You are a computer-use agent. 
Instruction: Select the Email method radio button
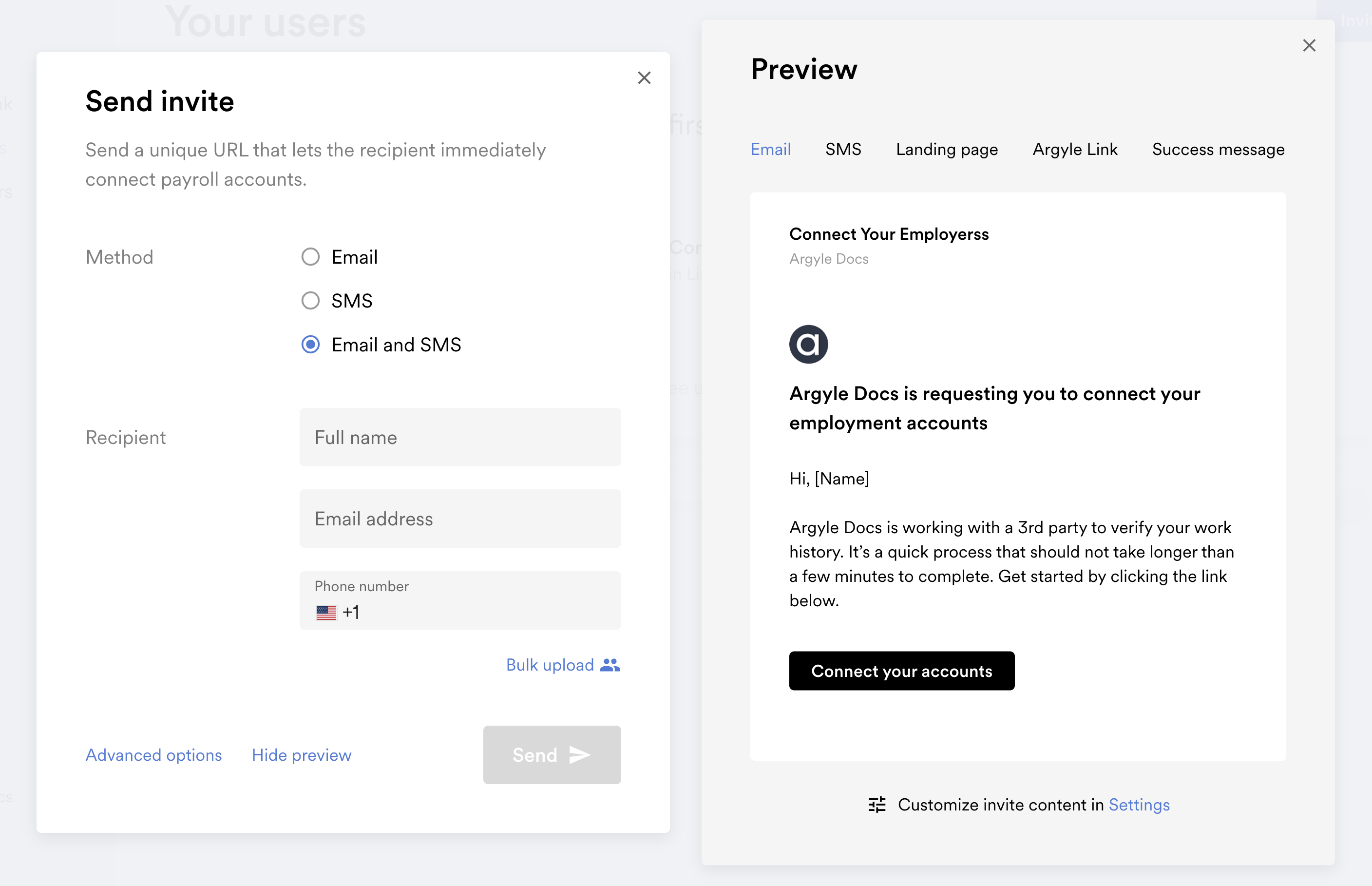310,257
